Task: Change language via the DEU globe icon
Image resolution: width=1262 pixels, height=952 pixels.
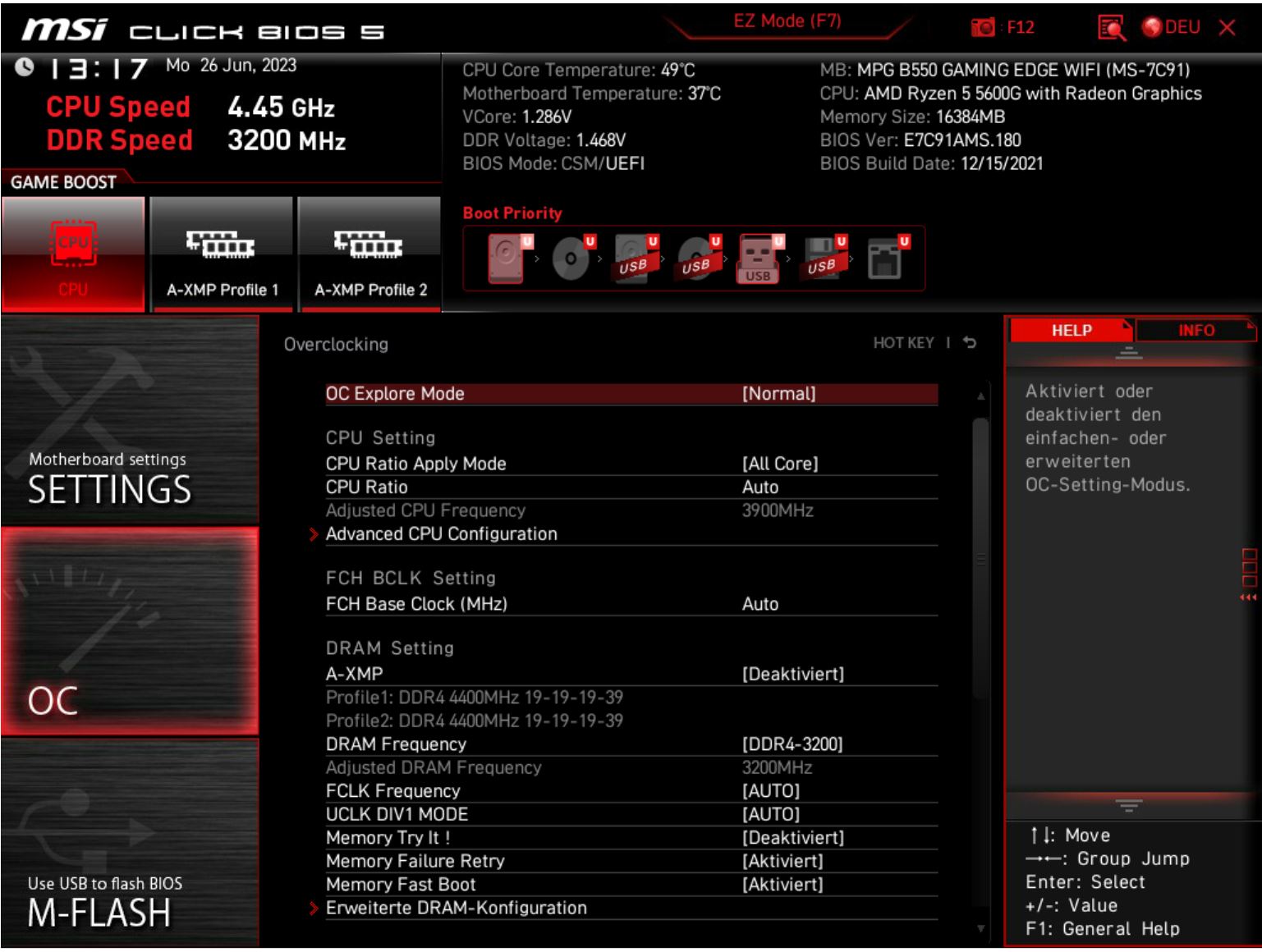Action: [1171, 28]
